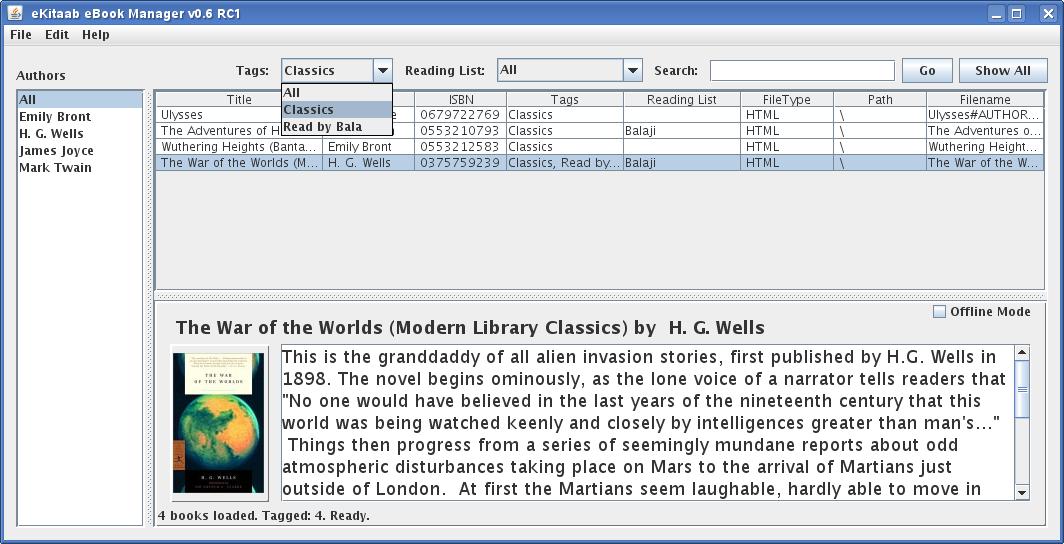Click the Show All button

pos(1002,71)
